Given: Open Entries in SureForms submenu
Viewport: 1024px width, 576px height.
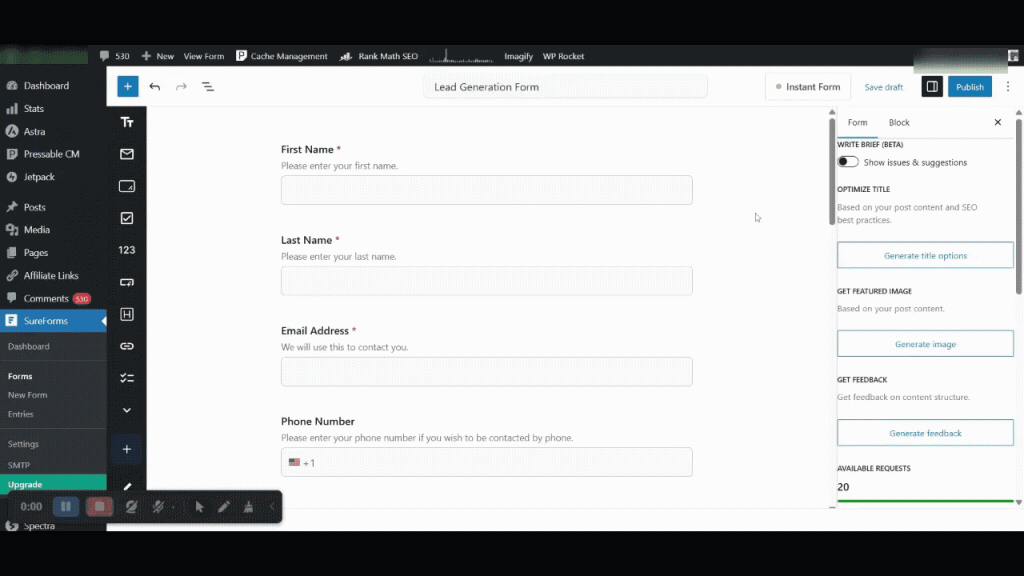Looking at the screenshot, I should click(x=21, y=414).
